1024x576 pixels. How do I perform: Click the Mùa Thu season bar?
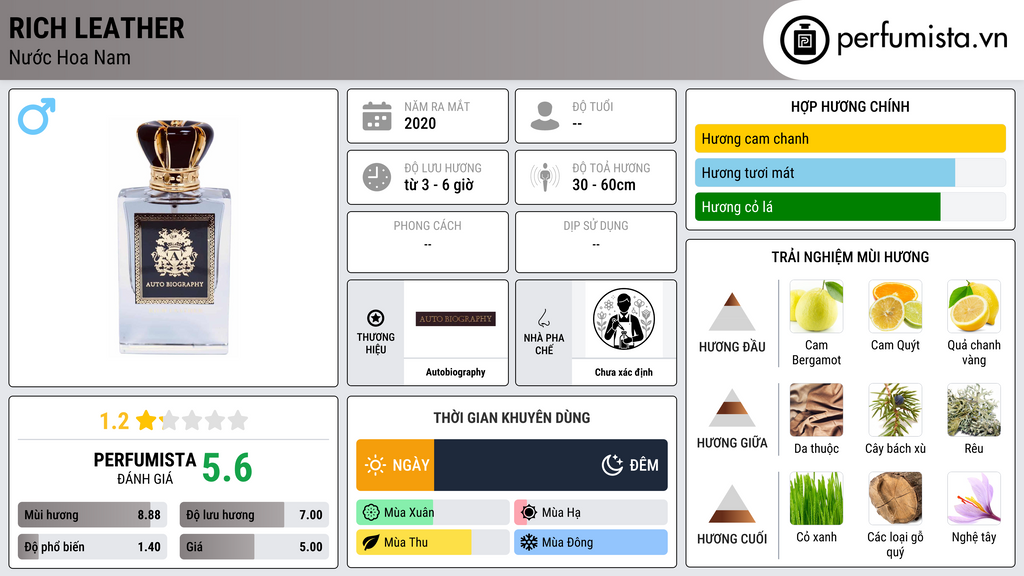[432, 543]
